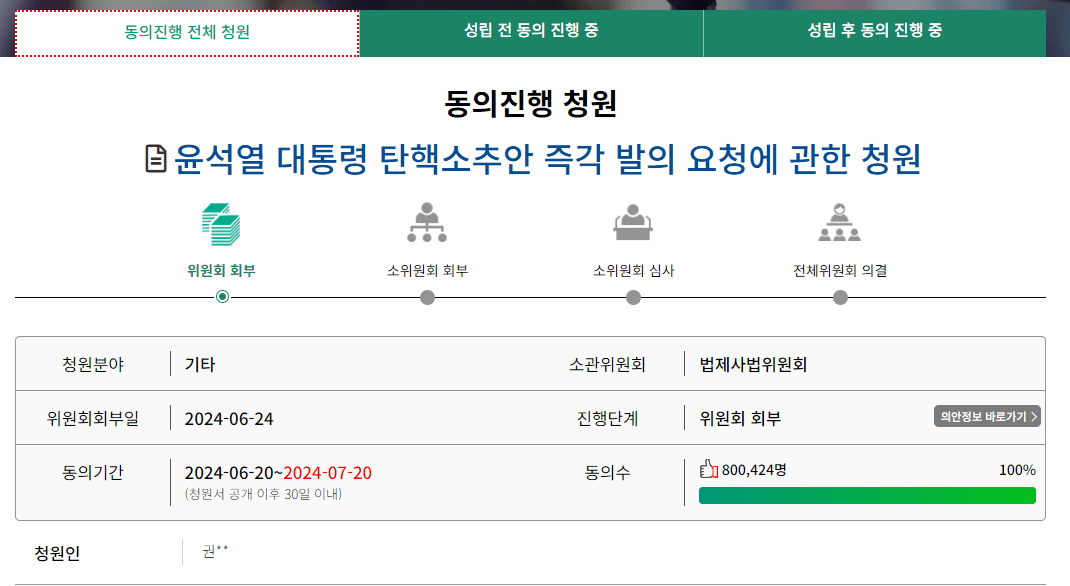Viewport: 1070px width, 586px height.
Task: Click the gray dot below 소위원회 심사
Action: pyautogui.click(x=633, y=296)
